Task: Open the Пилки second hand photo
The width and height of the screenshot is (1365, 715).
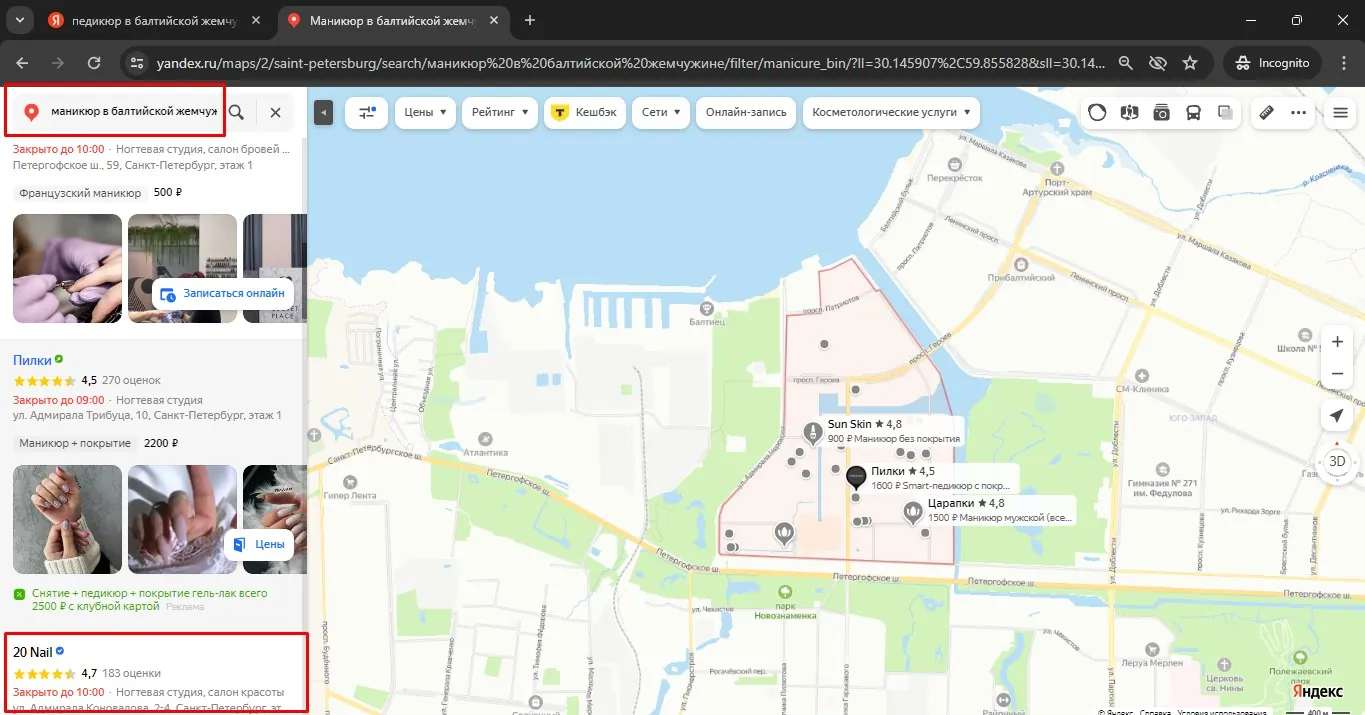Action: click(182, 519)
